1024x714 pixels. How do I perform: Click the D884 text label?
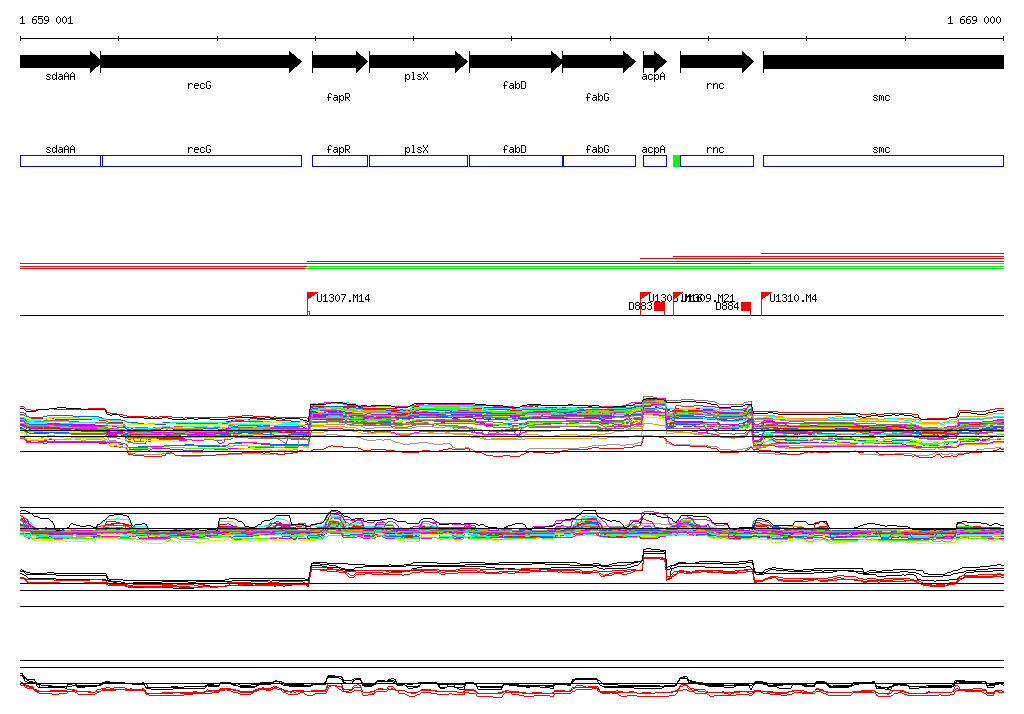[727, 306]
